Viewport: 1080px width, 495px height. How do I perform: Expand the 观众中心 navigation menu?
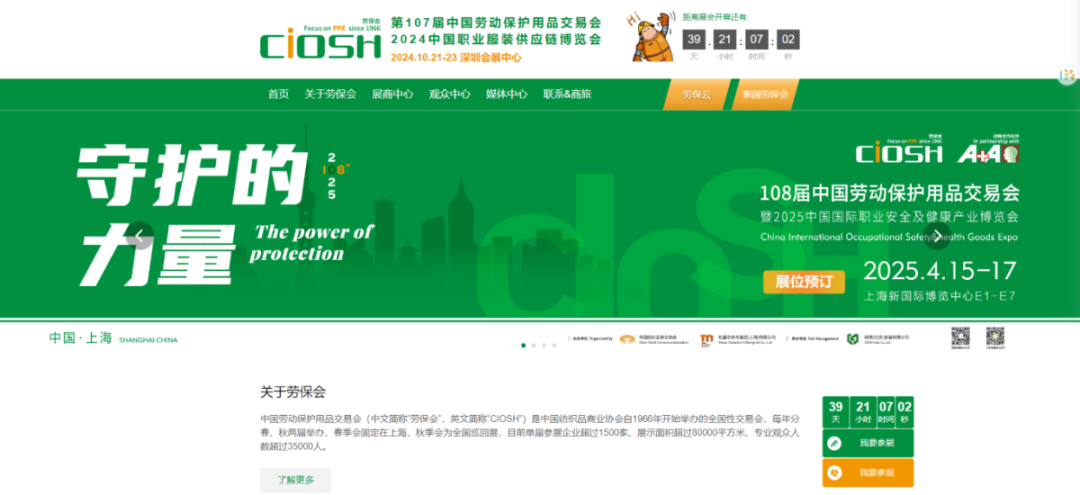(449, 94)
